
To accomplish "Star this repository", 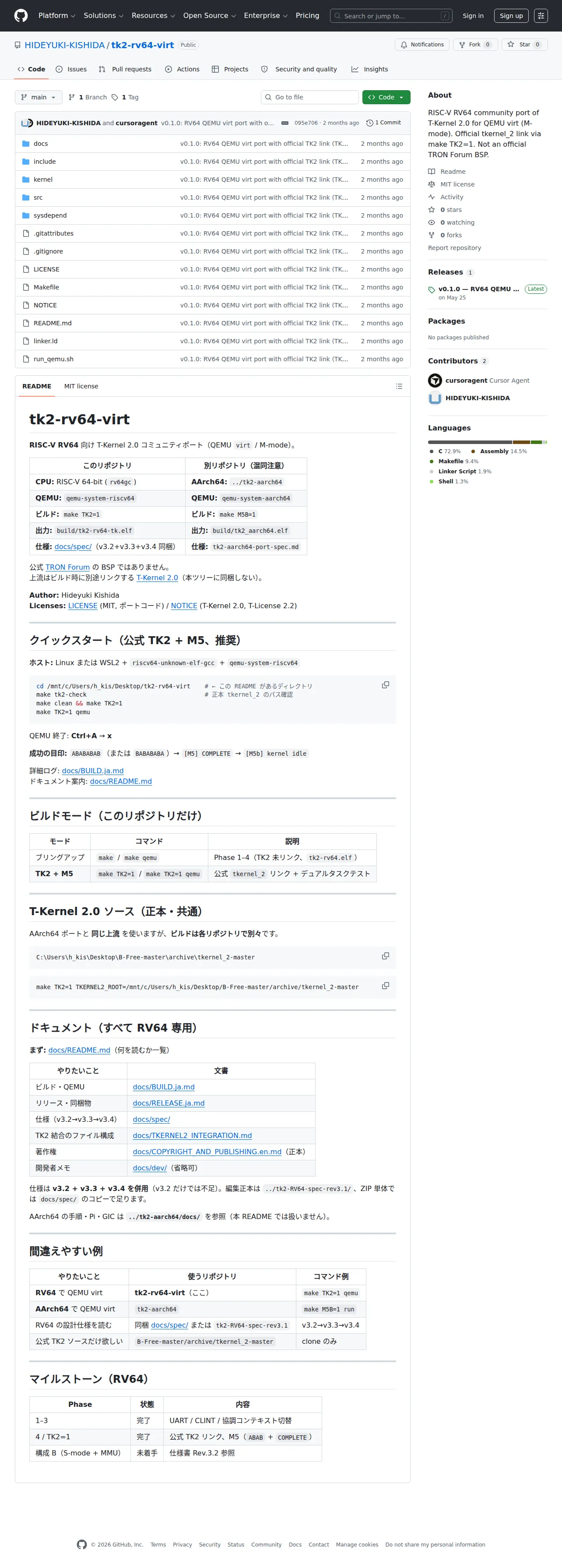I will tap(523, 44).
